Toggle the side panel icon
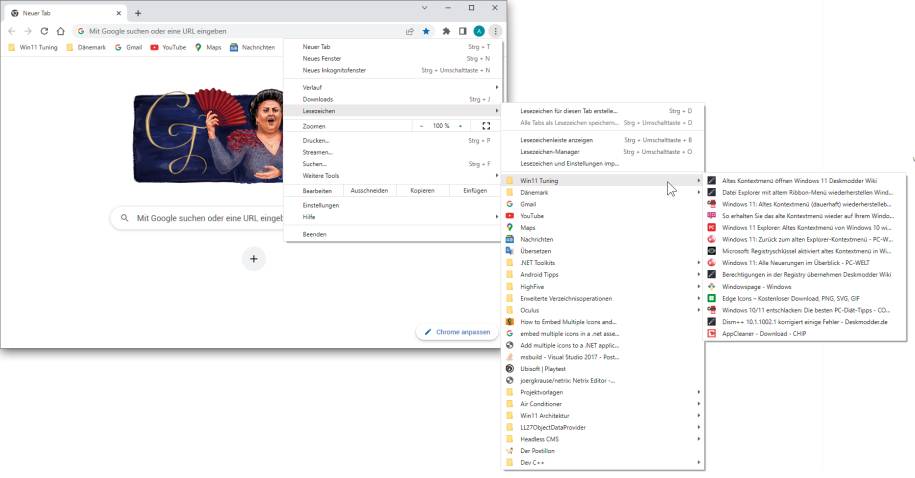Screen dimensions: 915x478 point(462,31)
